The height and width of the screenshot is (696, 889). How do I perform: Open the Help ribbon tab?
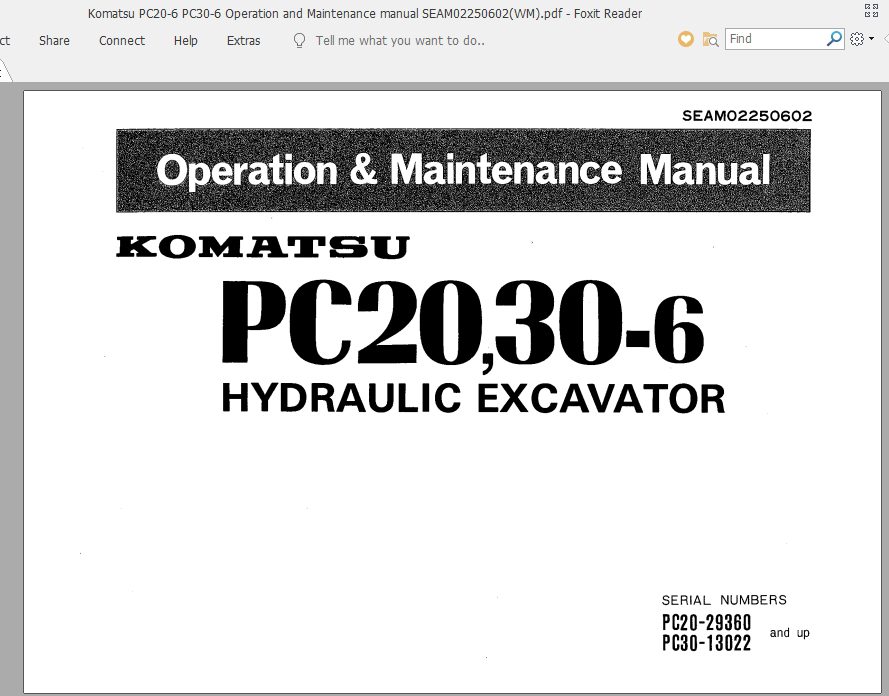coord(185,41)
